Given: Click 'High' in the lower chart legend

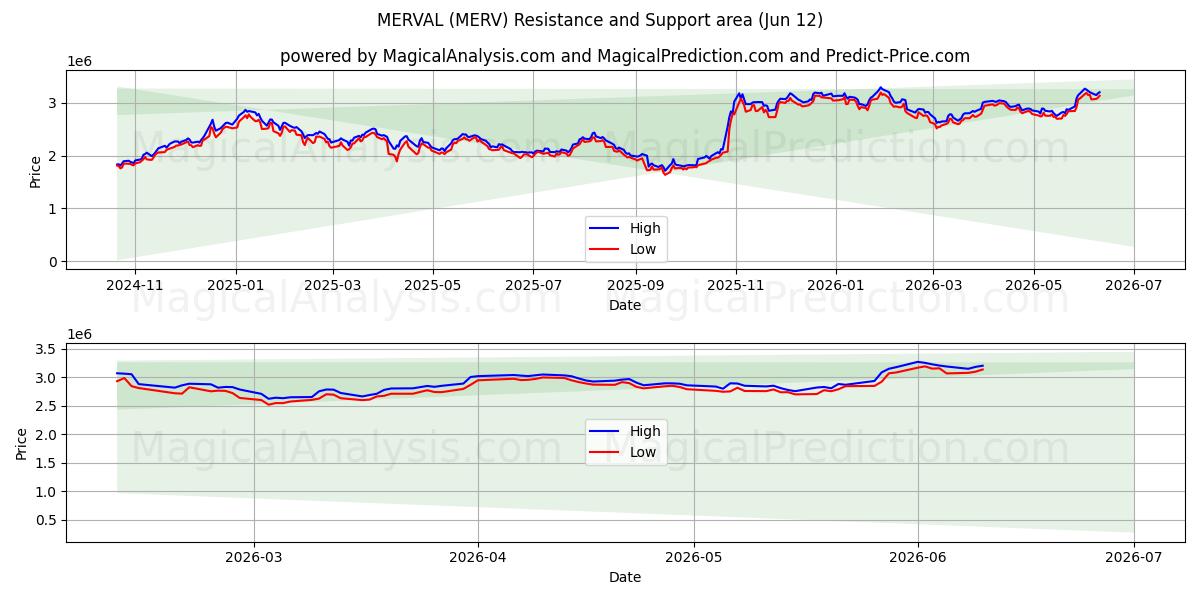Looking at the screenshot, I should (645, 431).
